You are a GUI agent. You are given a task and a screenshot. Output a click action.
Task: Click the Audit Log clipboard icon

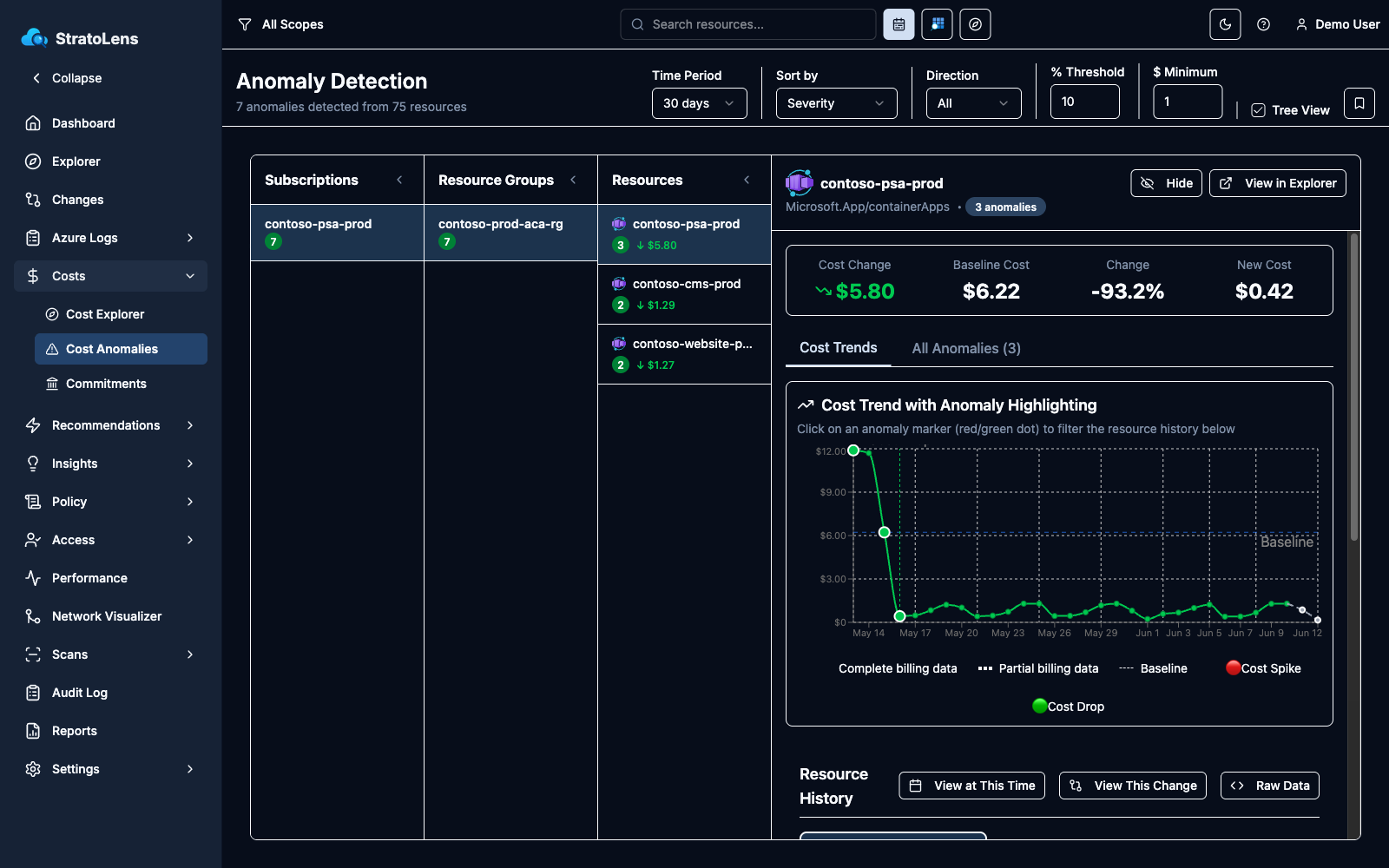point(33,693)
